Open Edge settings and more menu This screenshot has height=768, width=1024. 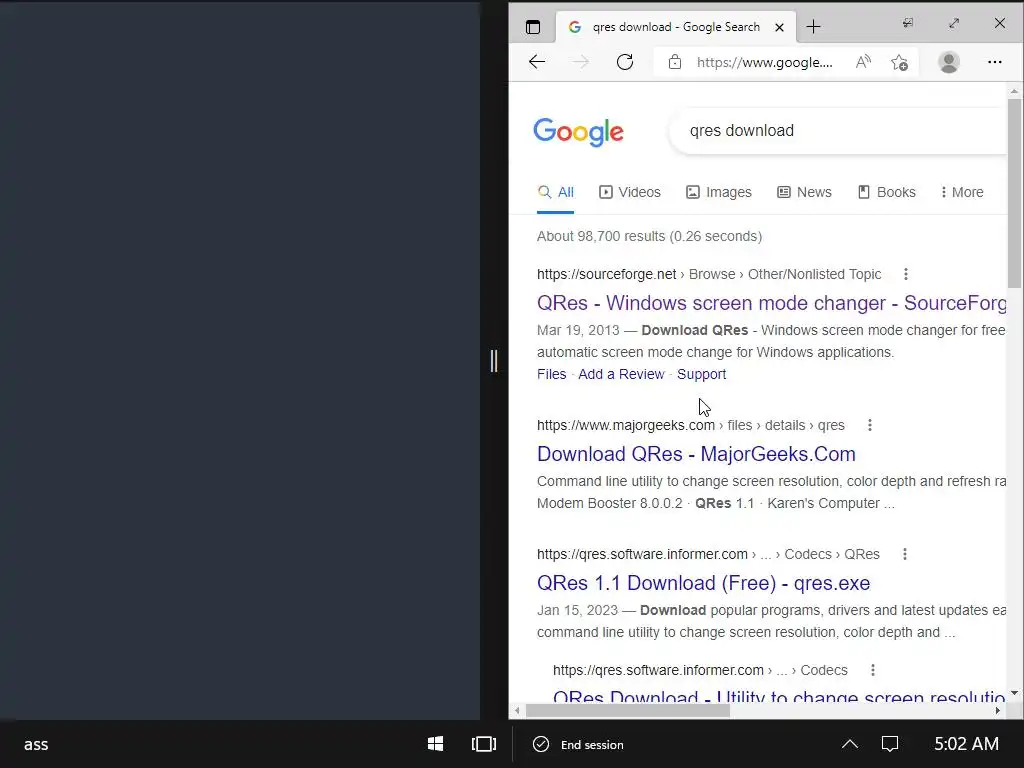coord(995,62)
